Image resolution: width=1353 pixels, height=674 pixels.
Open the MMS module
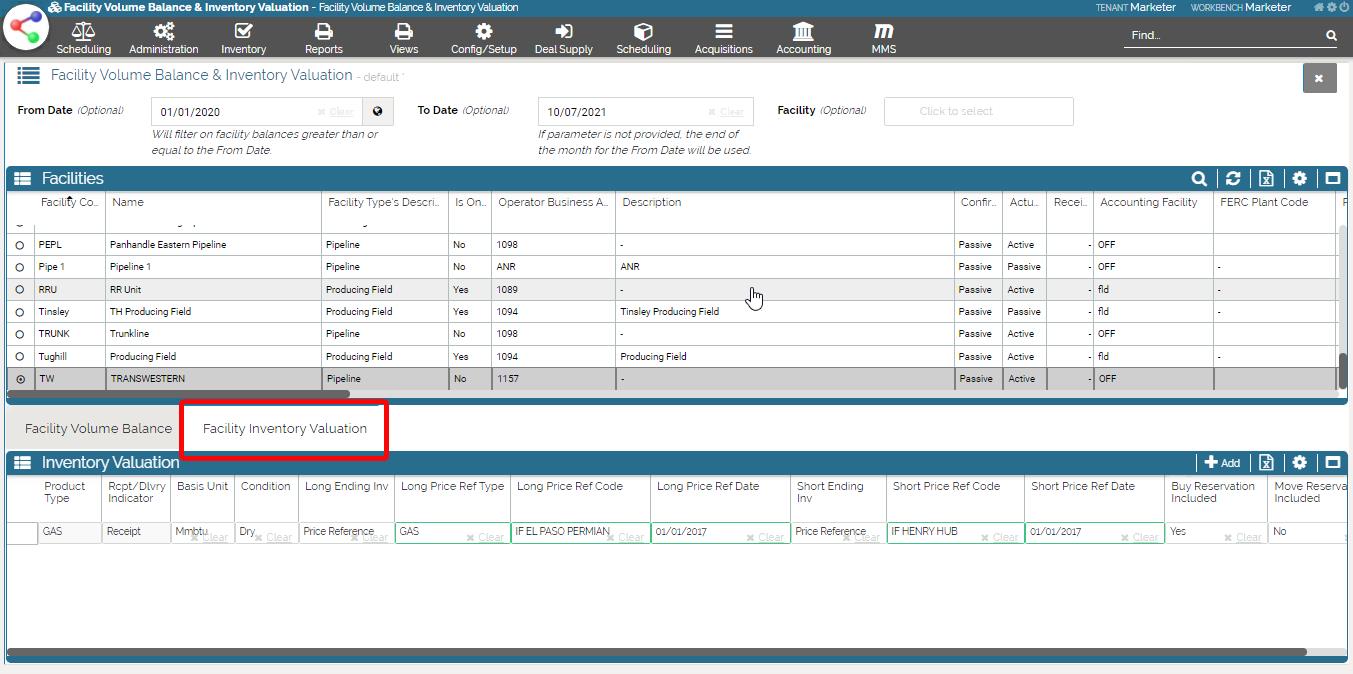point(883,39)
